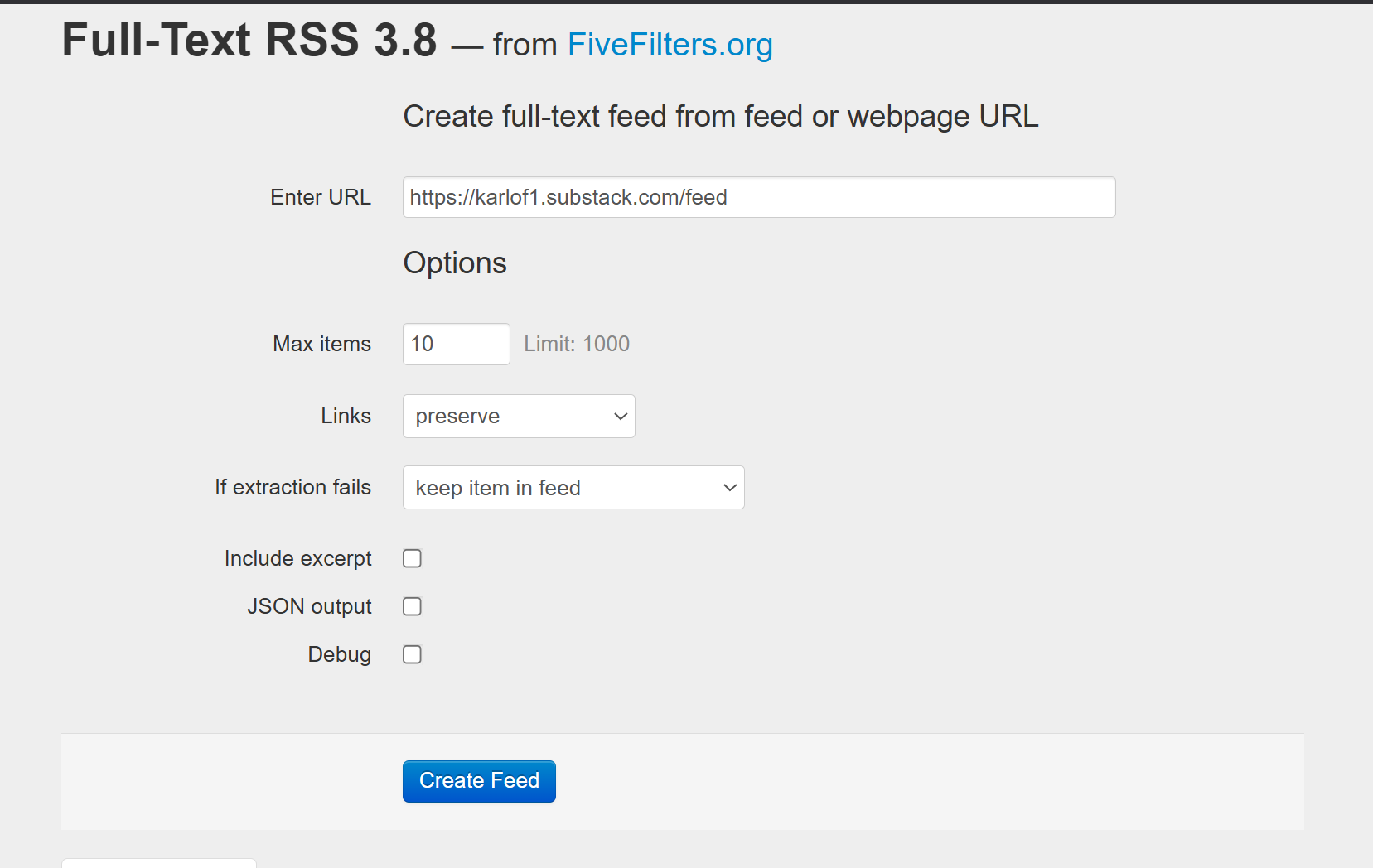1373x868 pixels.
Task: Open the Links dropdown set to preserve
Action: (x=519, y=416)
